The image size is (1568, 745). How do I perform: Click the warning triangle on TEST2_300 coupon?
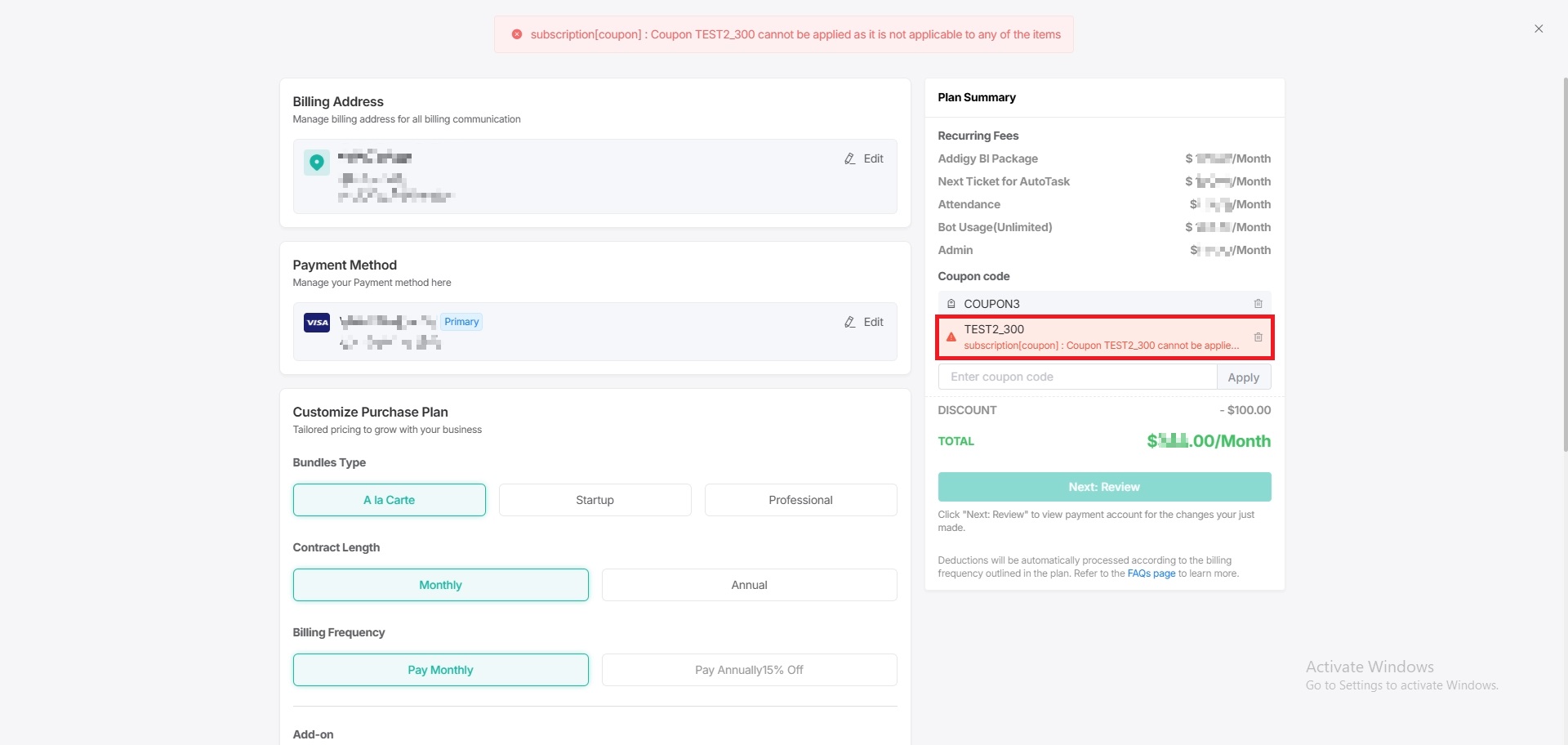pyautogui.click(x=951, y=337)
